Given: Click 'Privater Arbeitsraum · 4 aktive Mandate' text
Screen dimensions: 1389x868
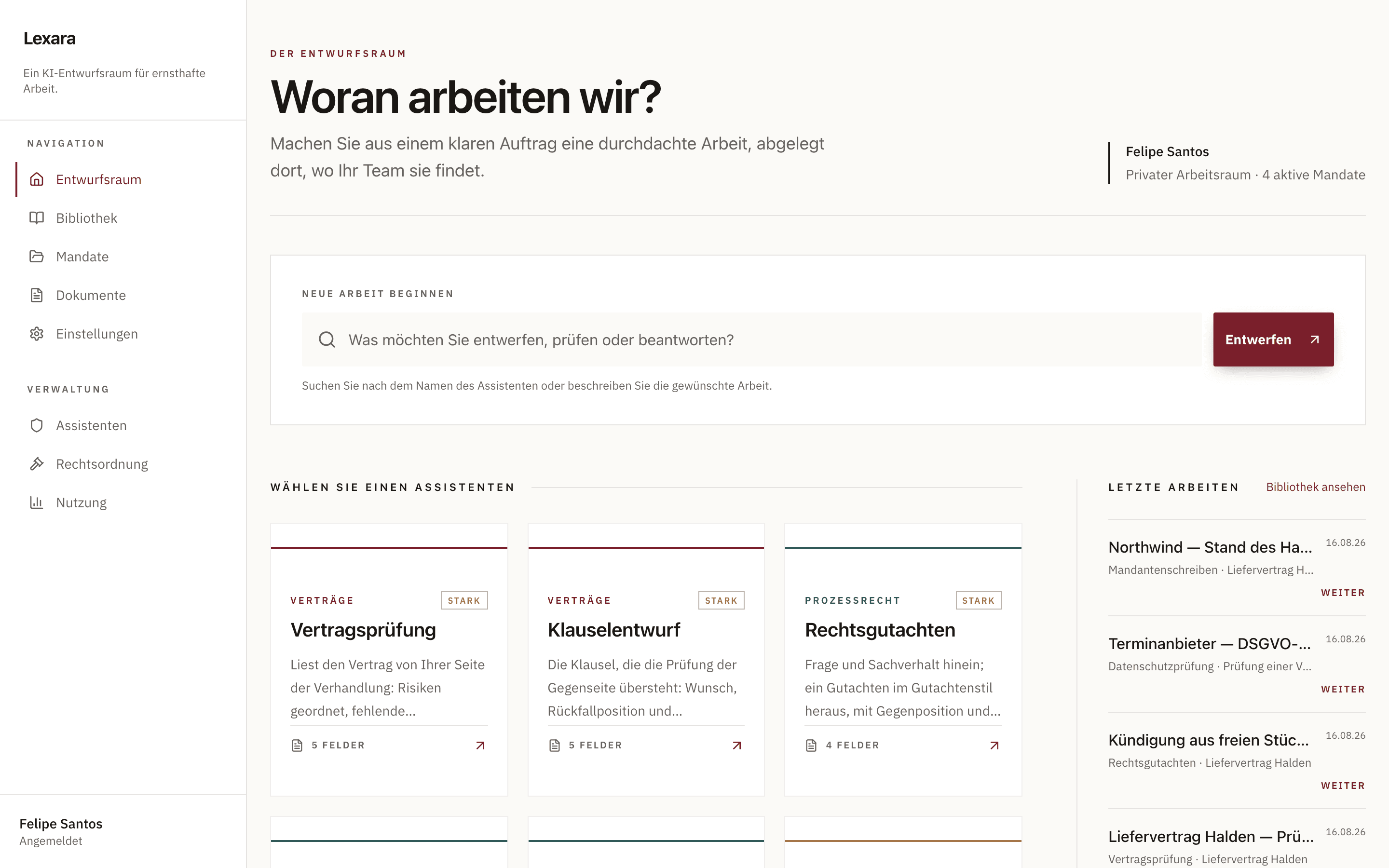Looking at the screenshot, I should [1245, 175].
